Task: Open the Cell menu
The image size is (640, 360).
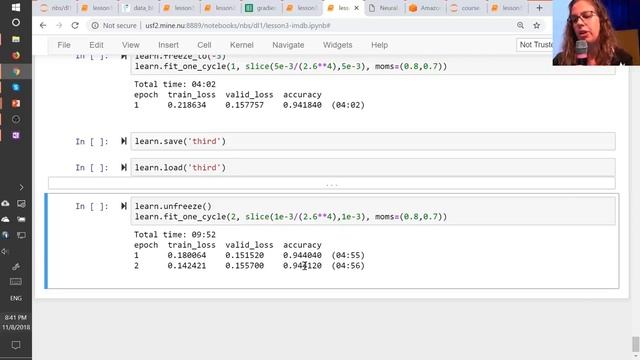Action: click(204, 45)
